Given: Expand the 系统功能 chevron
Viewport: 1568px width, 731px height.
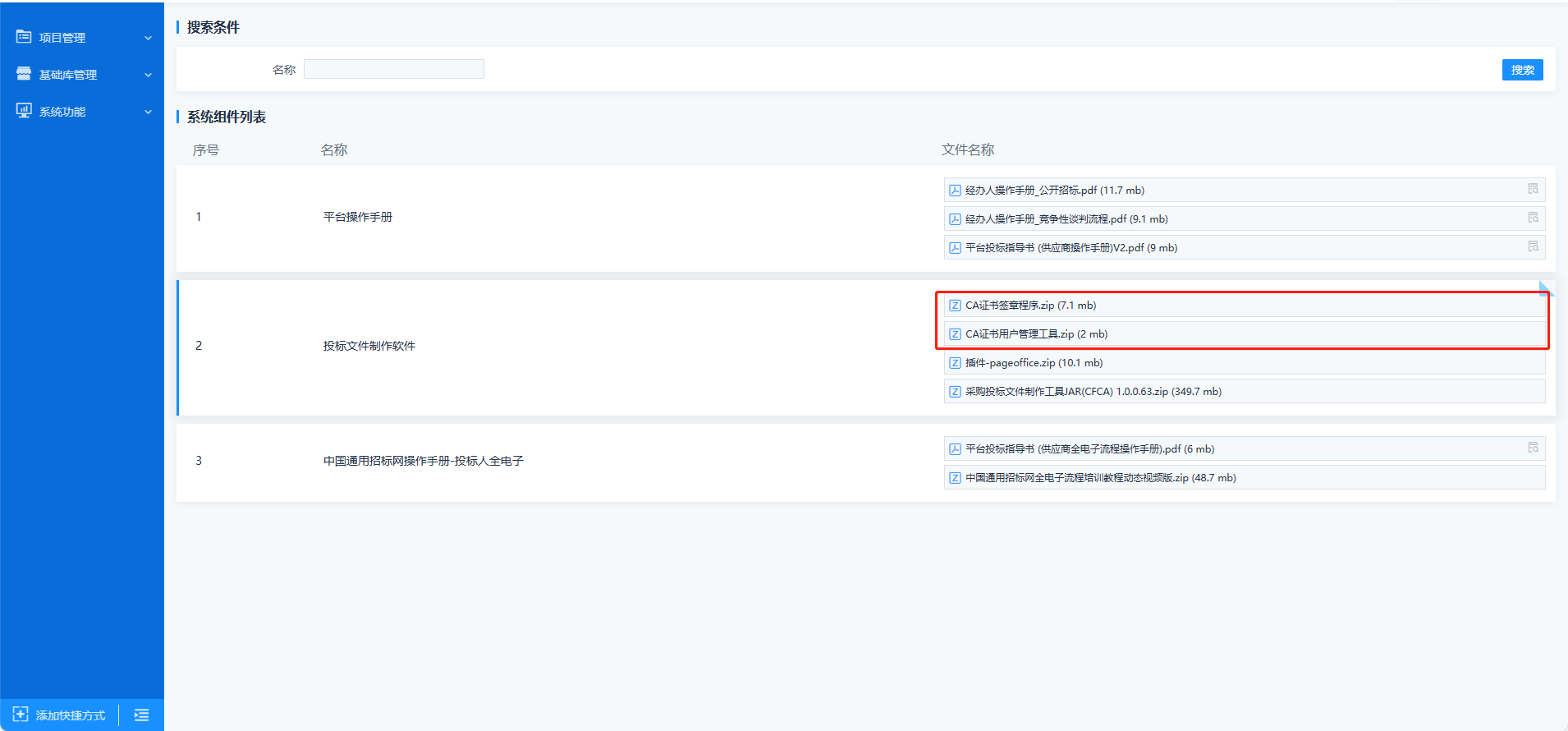Looking at the screenshot, I should point(149,112).
